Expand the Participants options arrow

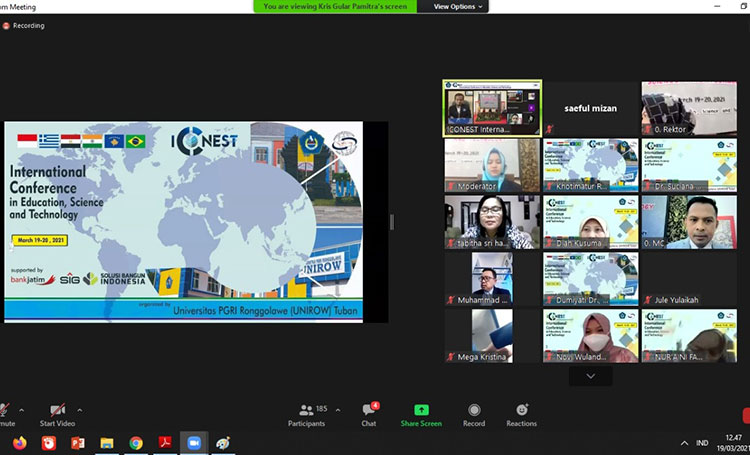point(338,410)
